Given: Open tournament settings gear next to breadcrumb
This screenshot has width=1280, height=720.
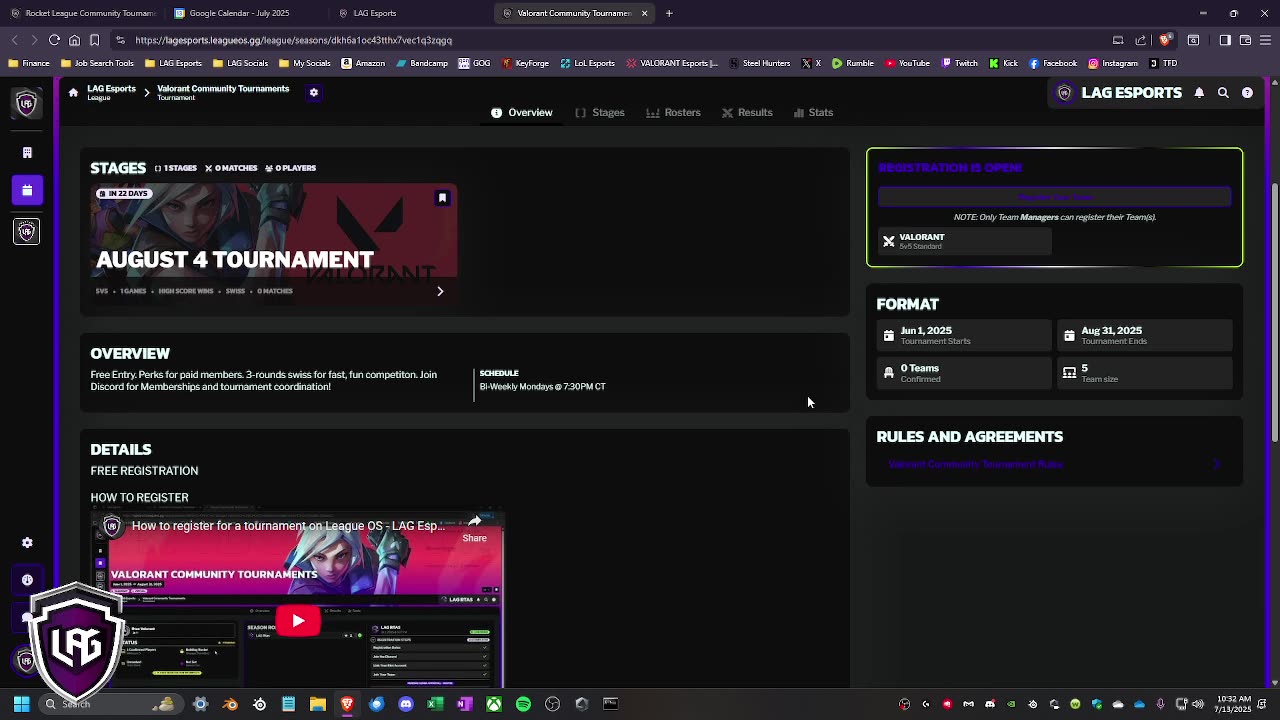Looking at the screenshot, I should click(314, 92).
